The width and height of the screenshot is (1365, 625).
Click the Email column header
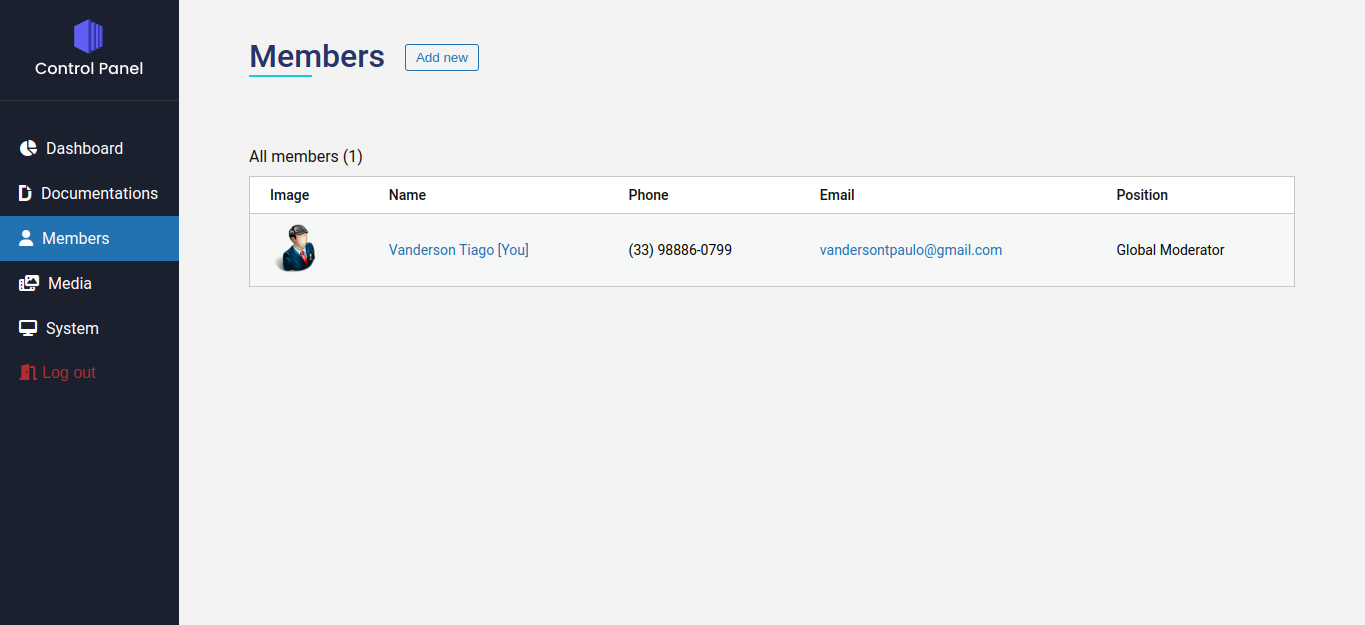pyautogui.click(x=837, y=195)
